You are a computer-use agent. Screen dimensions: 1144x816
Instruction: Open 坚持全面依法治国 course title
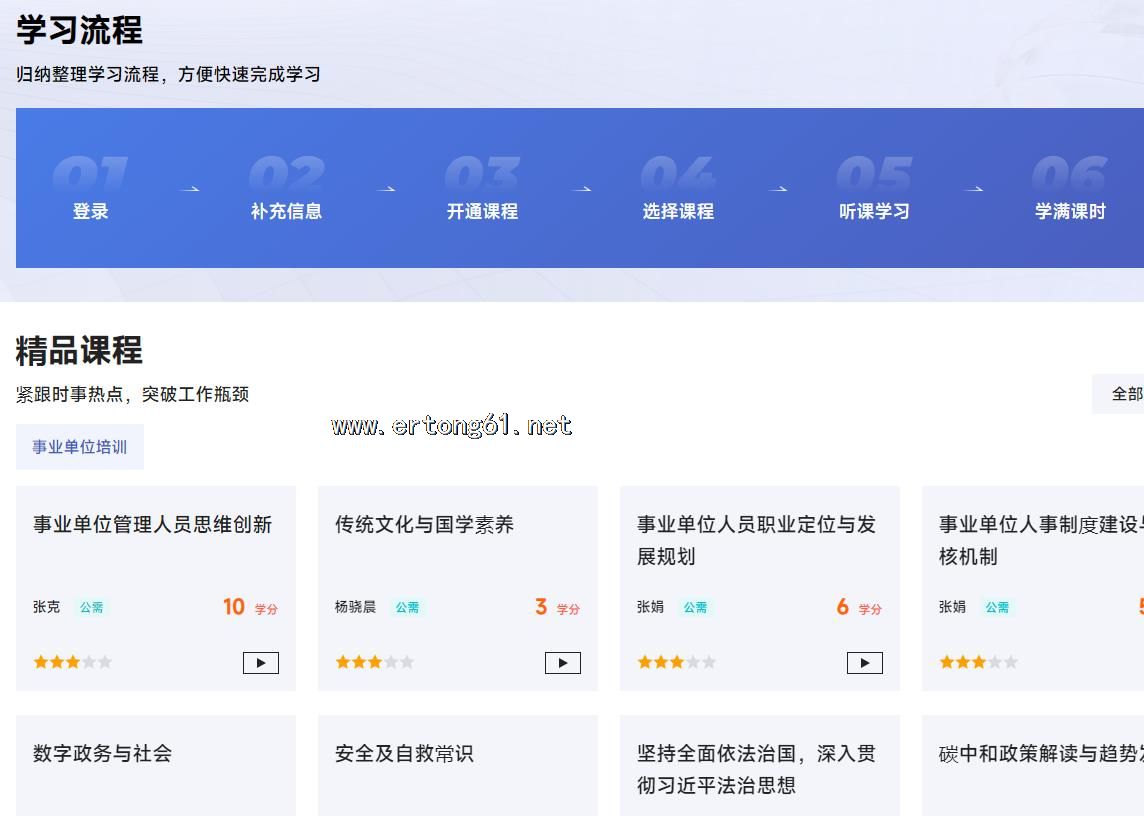tap(756, 769)
